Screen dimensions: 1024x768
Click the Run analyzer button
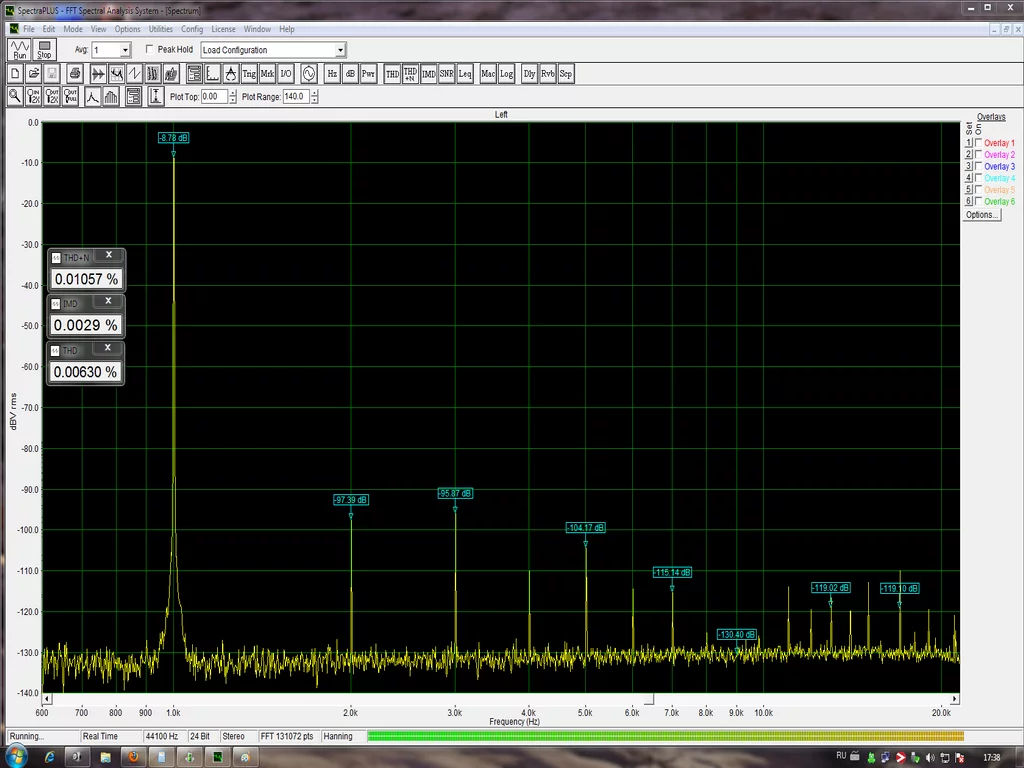pyautogui.click(x=19, y=50)
